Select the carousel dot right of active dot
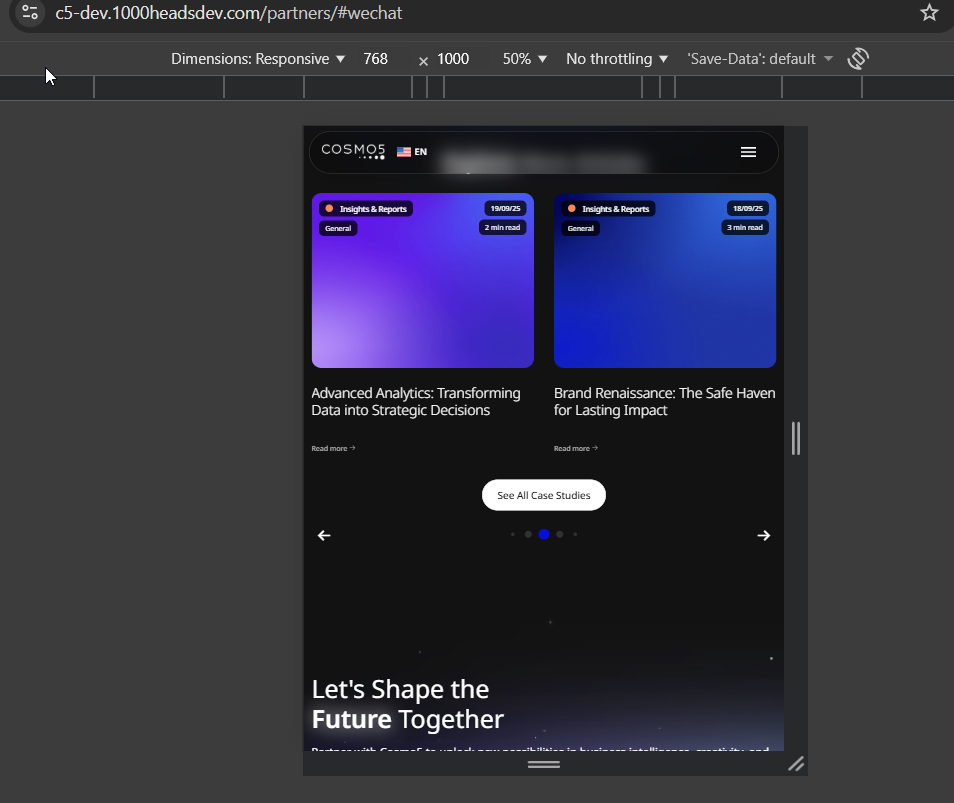954x803 pixels. 560,534
